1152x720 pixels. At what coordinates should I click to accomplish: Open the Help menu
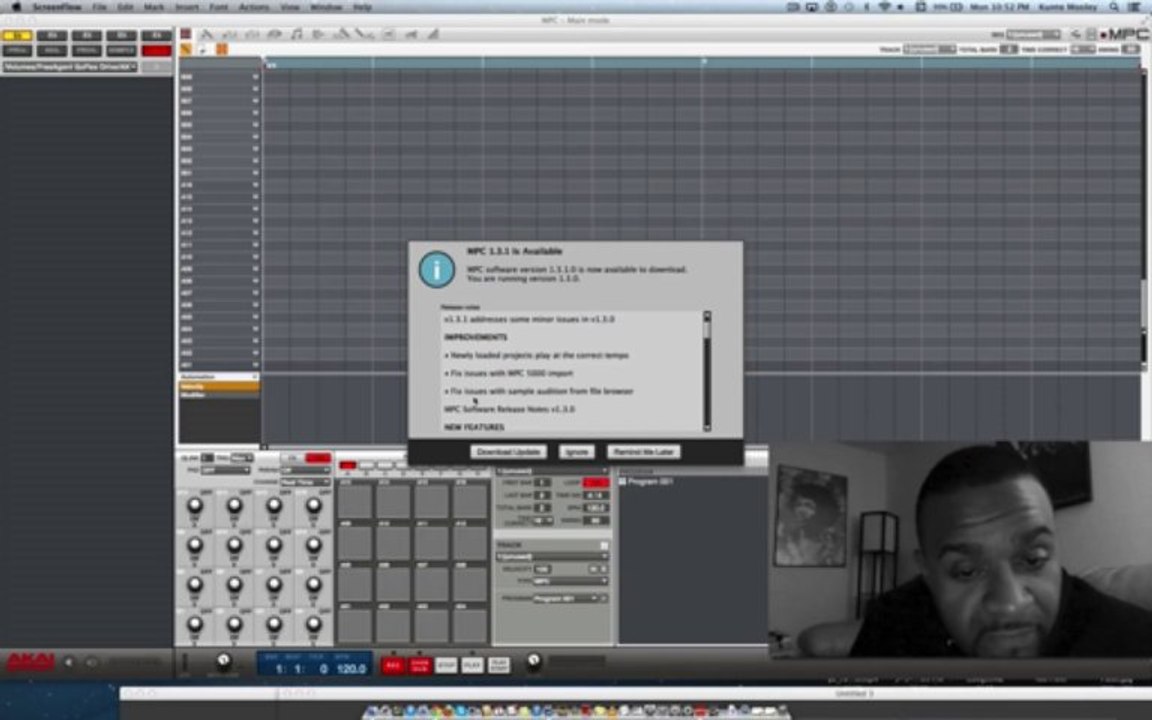pos(362,7)
